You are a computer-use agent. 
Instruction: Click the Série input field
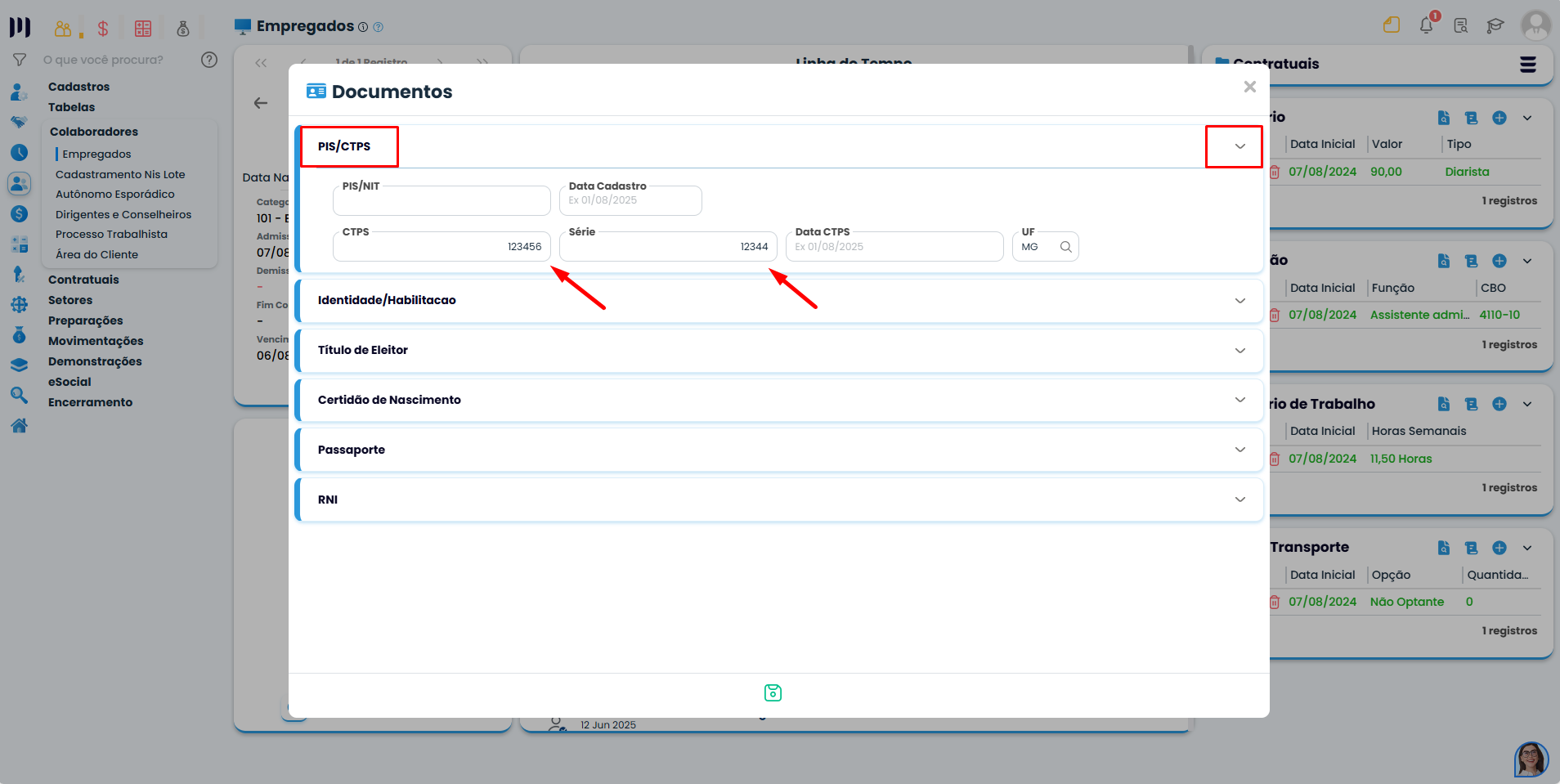(x=668, y=247)
